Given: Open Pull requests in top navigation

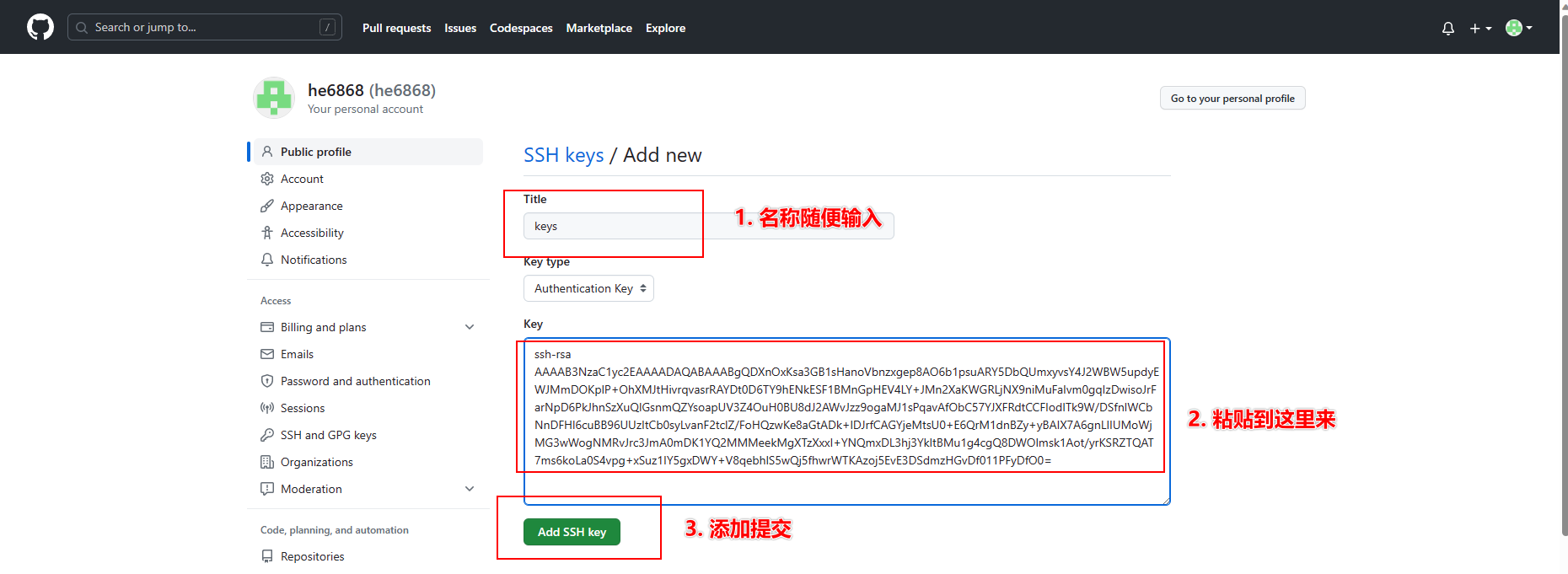Looking at the screenshot, I should [x=396, y=28].
